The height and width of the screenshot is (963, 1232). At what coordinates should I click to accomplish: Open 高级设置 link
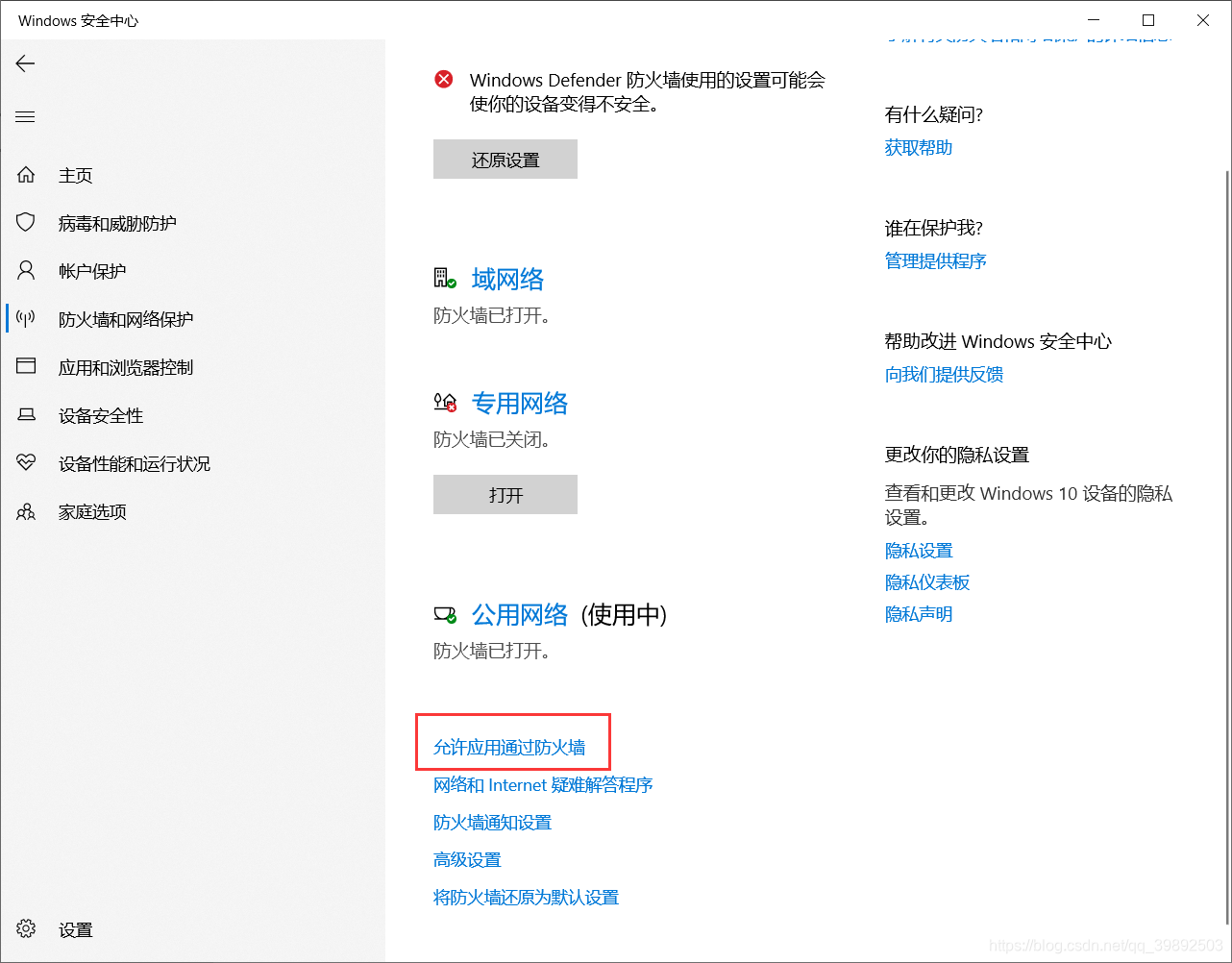pyautogui.click(x=467, y=860)
